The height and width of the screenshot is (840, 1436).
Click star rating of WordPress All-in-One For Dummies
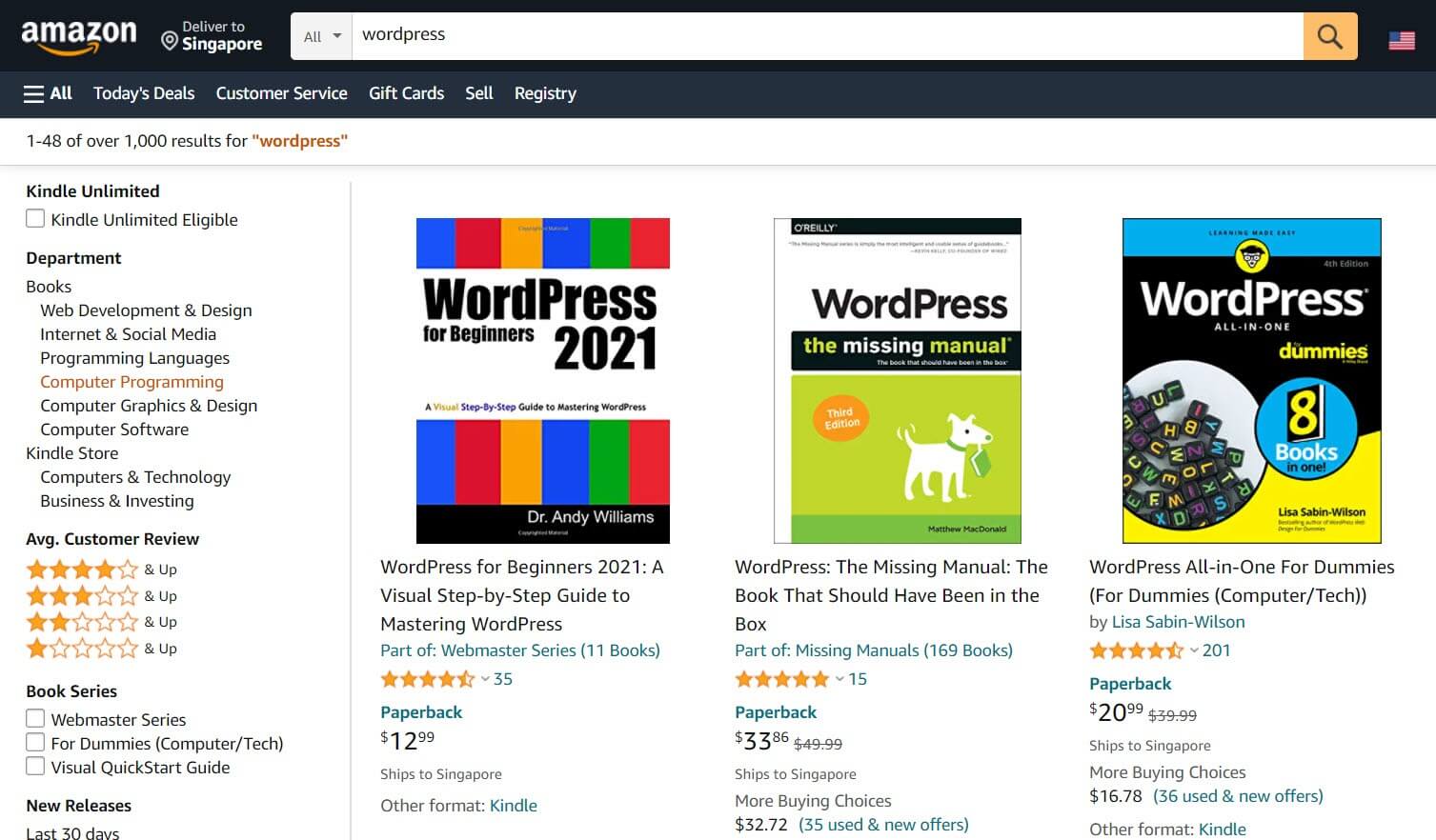coord(1136,650)
